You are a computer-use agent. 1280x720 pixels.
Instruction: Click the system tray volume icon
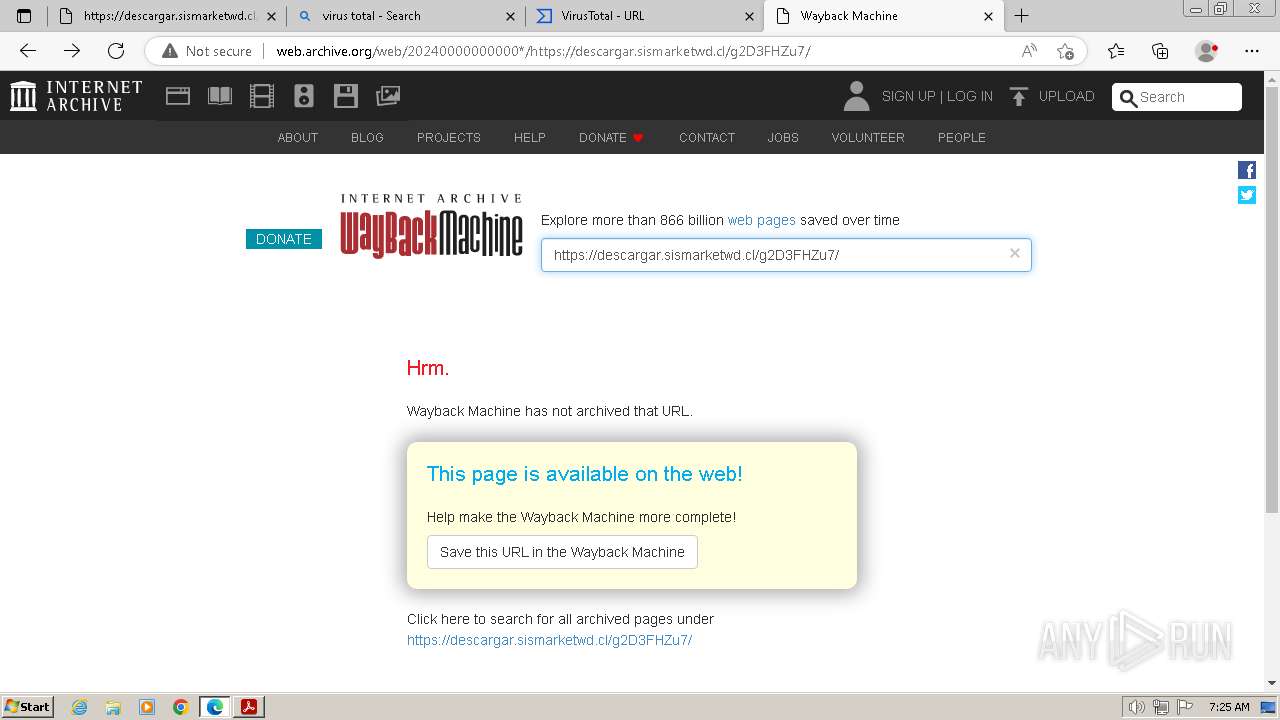(x=1138, y=707)
